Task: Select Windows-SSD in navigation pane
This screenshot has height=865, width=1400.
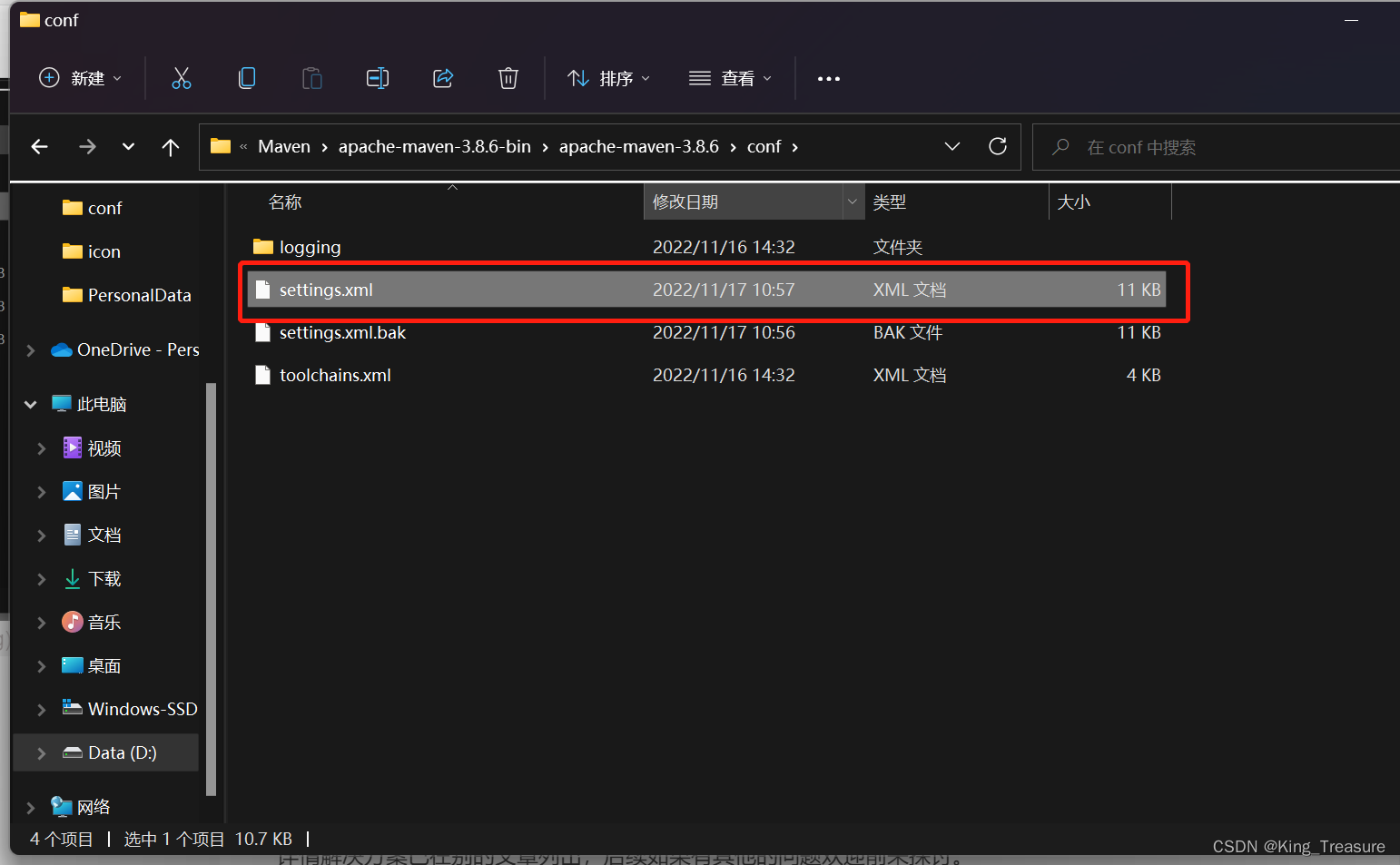Action: click(x=143, y=709)
